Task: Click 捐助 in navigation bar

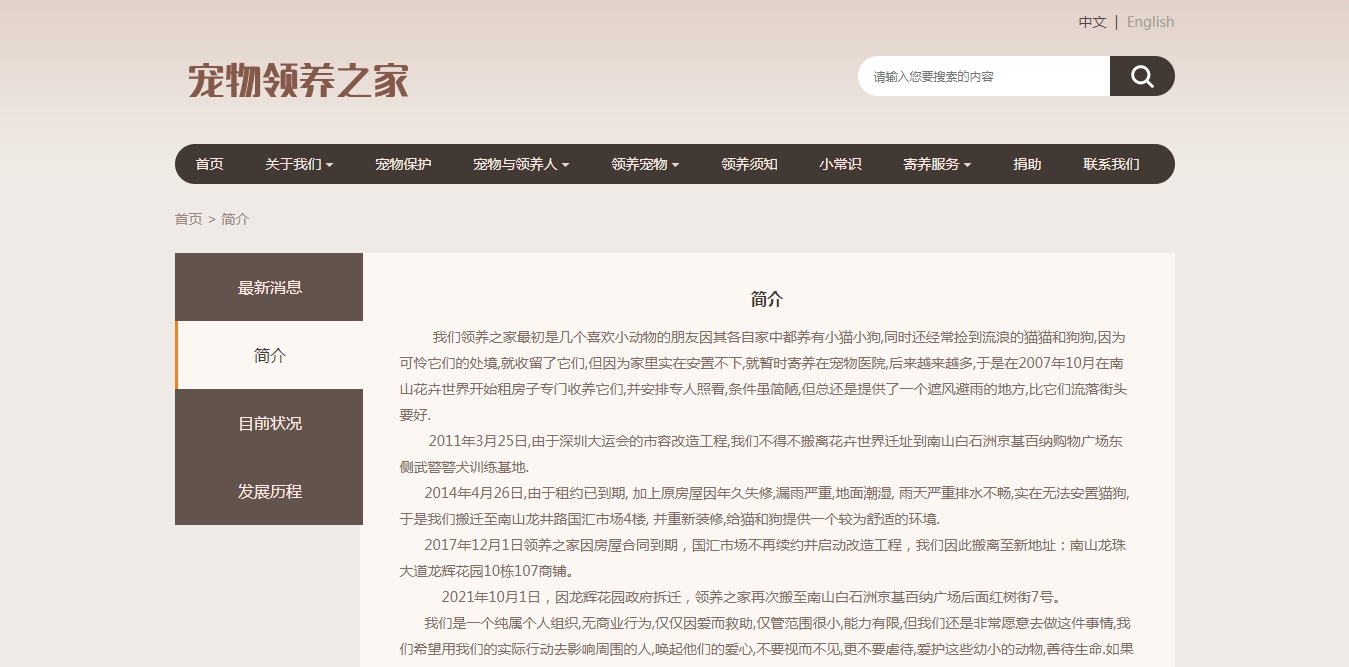Action: click(x=1027, y=164)
